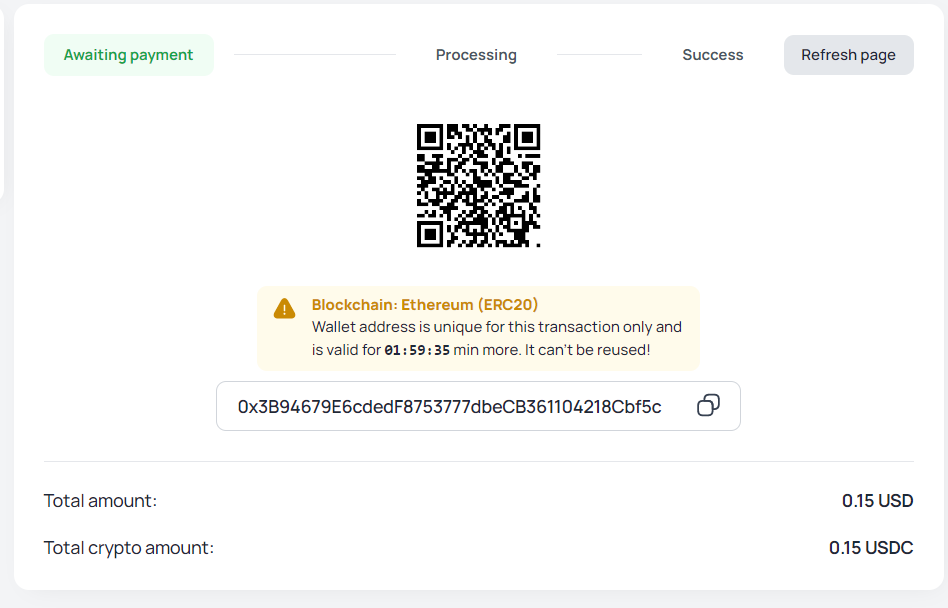
Task: Click the 0.15 USD total amount value
Action: coord(877,501)
